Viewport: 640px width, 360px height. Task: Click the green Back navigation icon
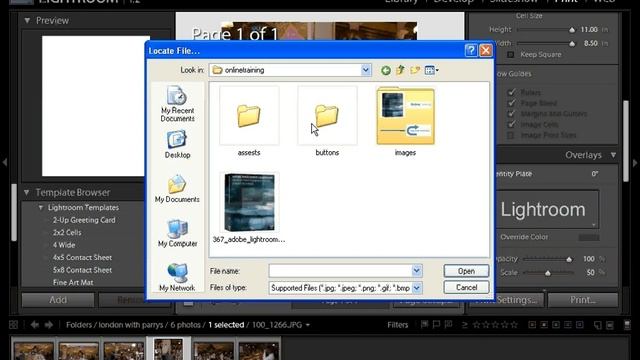[385, 70]
